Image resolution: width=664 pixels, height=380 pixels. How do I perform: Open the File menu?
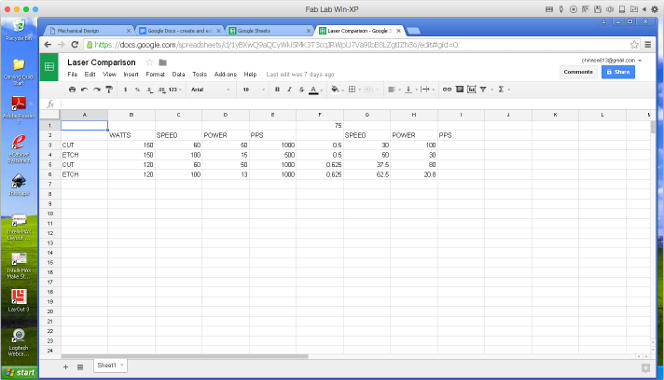pos(72,74)
